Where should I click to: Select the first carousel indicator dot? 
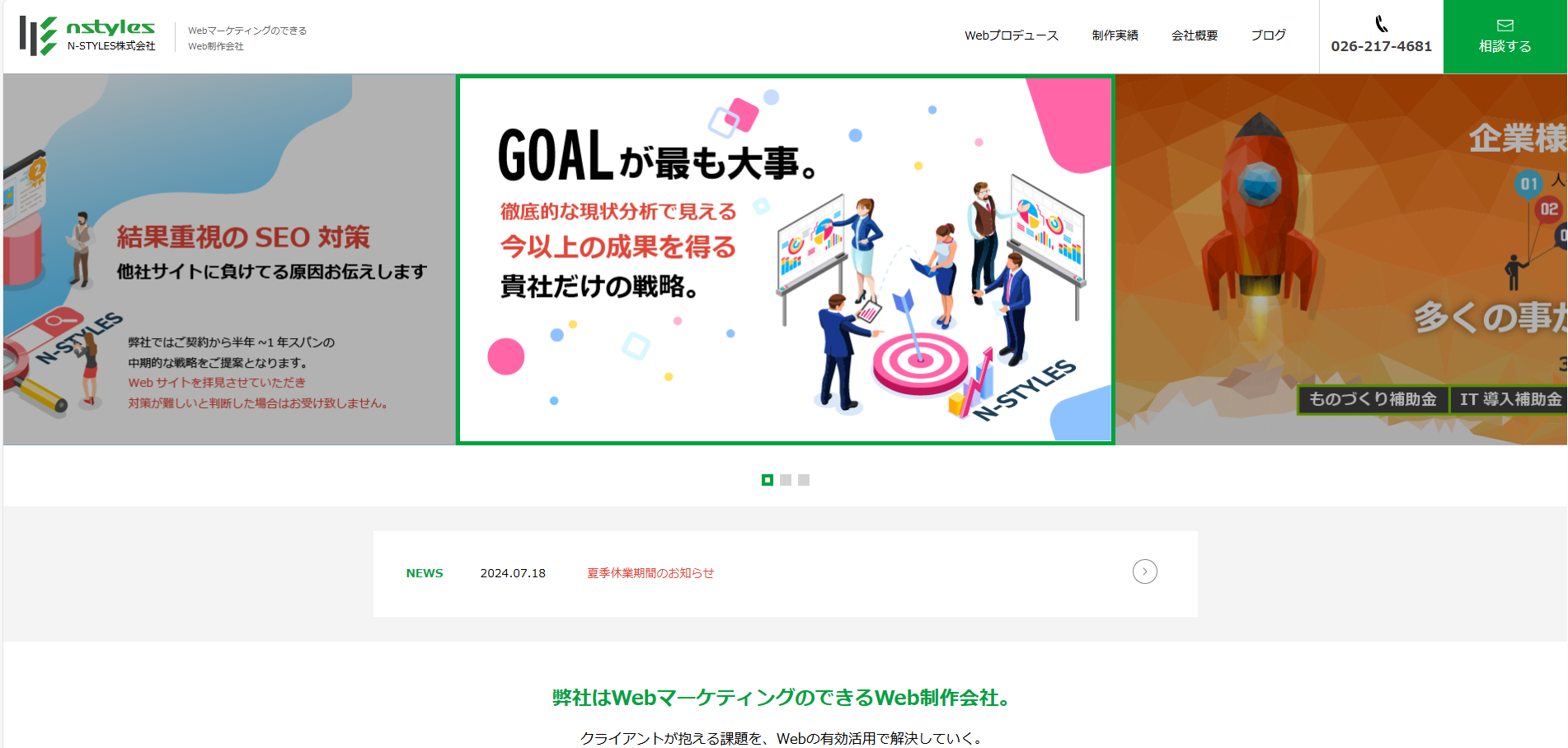tap(768, 480)
